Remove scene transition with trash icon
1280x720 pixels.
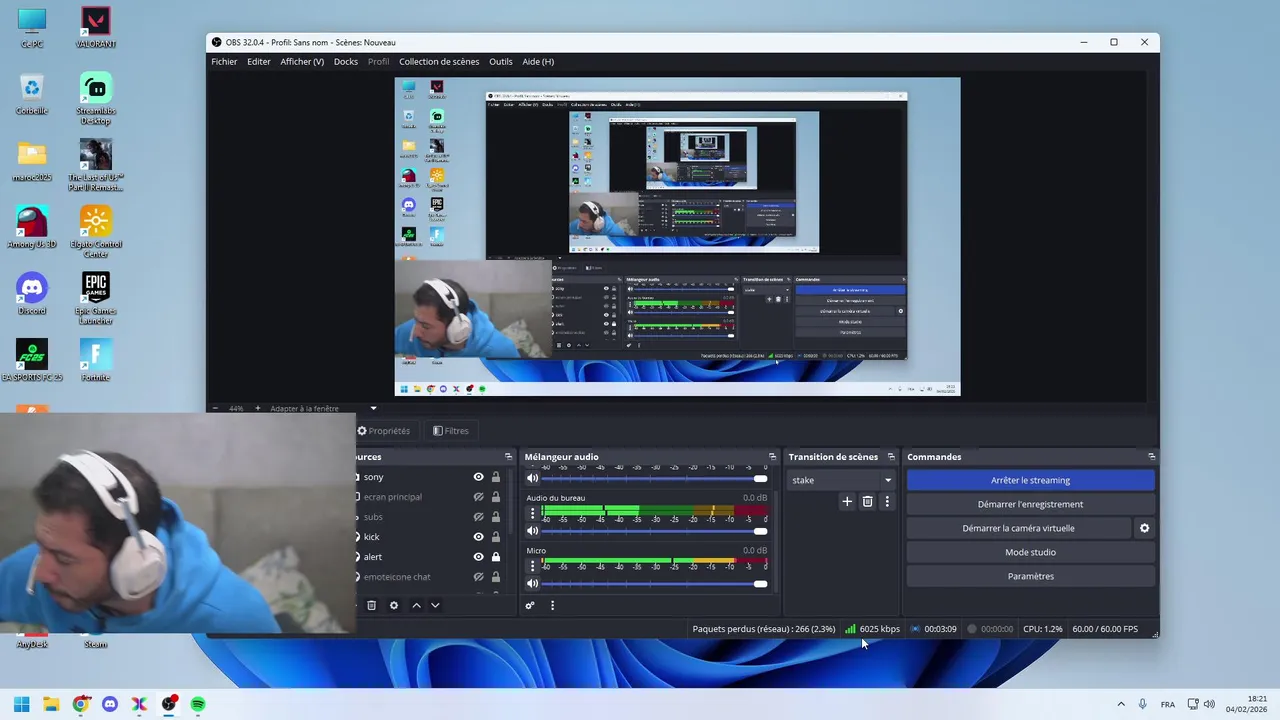pyautogui.click(x=867, y=501)
